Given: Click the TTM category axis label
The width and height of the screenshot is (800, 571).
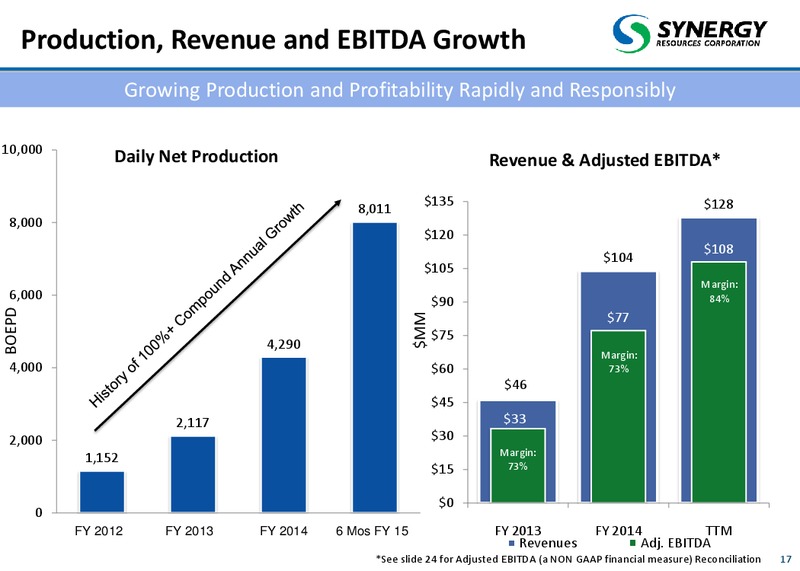Looking at the screenshot, I should tap(719, 531).
